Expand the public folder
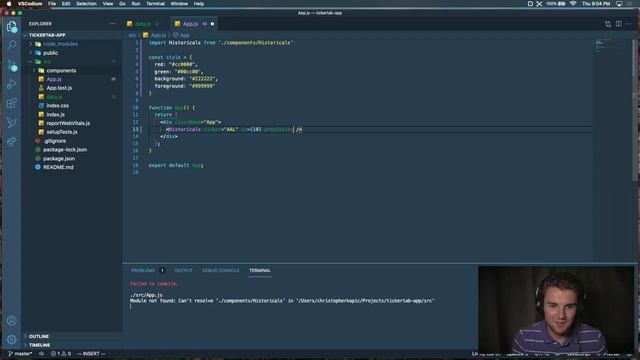 click(50, 53)
